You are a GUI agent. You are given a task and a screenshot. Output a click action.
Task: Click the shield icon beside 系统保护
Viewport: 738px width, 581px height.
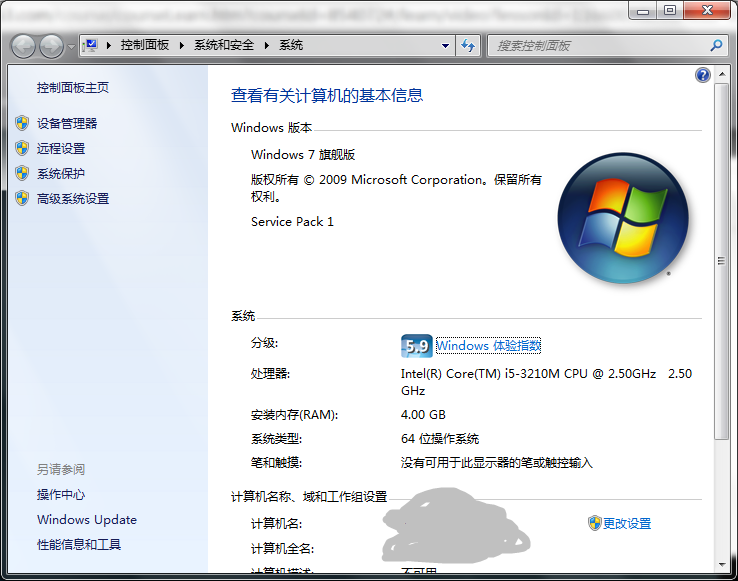(x=22, y=173)
